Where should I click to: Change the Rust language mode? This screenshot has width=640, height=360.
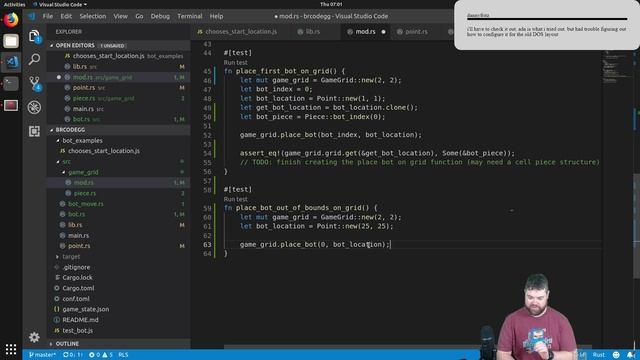[x=599, y=355]
